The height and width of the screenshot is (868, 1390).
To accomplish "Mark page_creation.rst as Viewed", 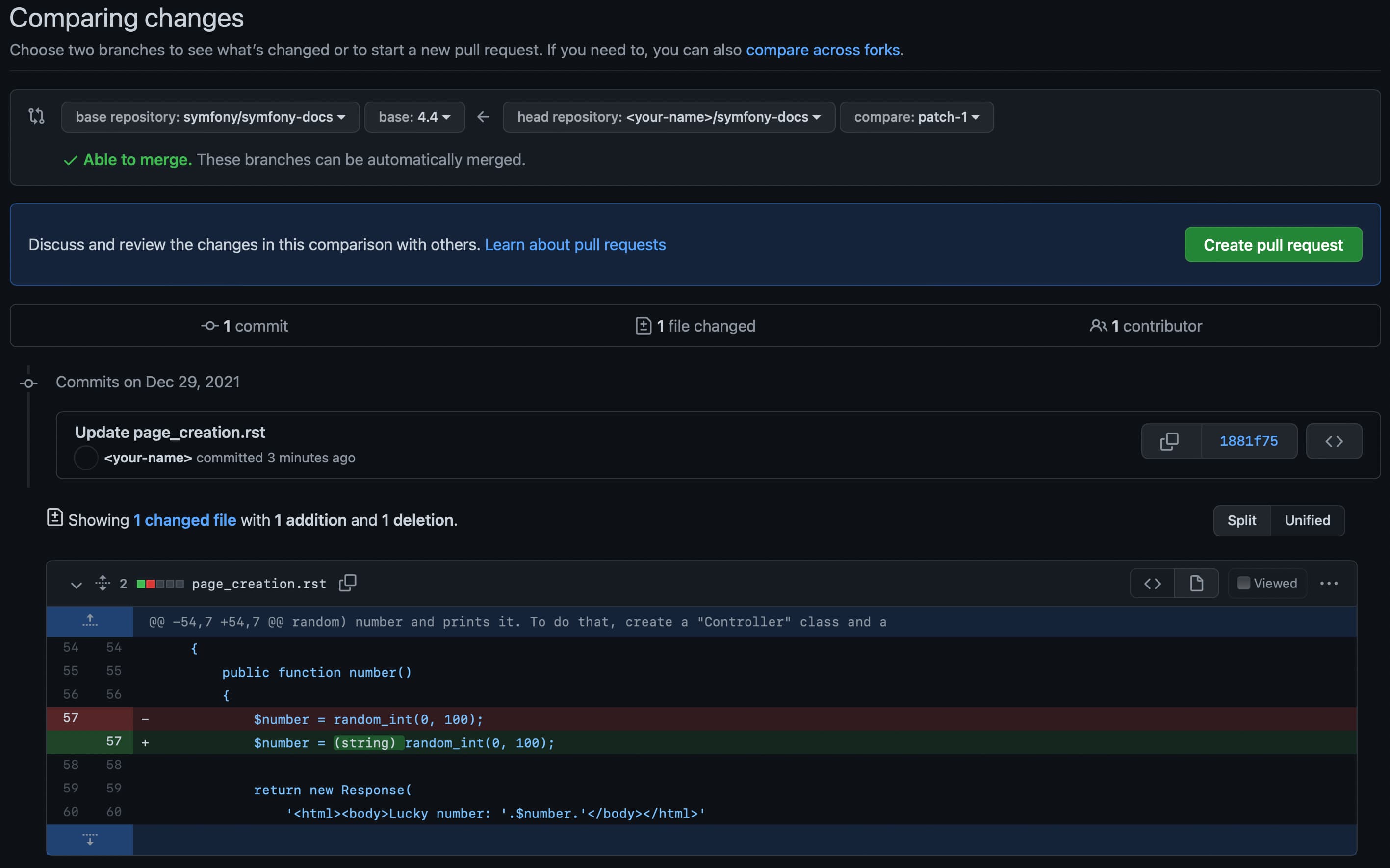I will tap(1267, 583).
